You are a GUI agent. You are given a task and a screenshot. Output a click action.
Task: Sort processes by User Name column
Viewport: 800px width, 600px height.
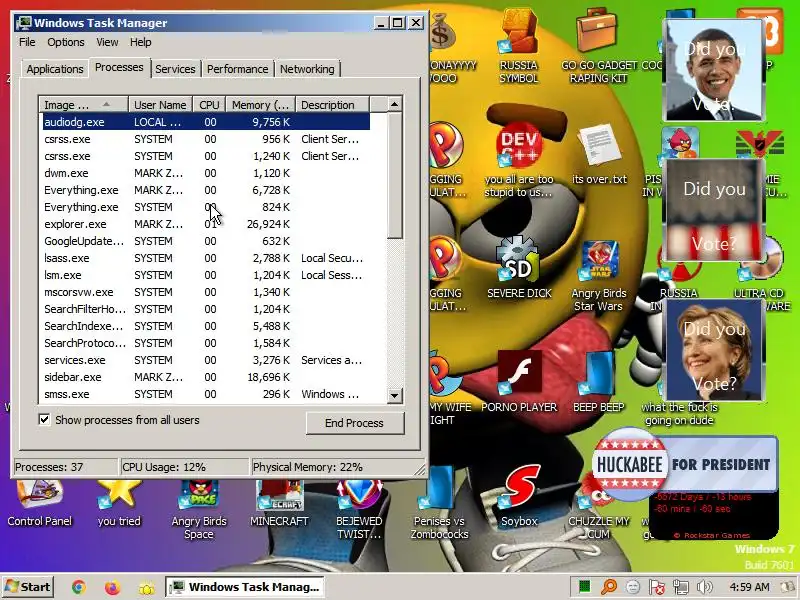(x=160, y=105)
